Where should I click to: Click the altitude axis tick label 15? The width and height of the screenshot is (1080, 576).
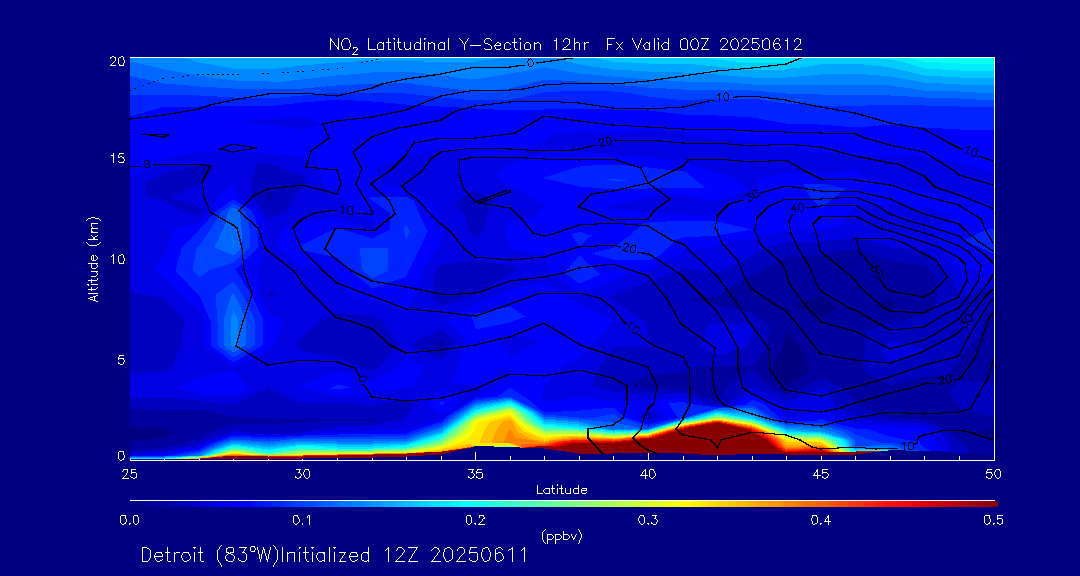coord(118,159)
